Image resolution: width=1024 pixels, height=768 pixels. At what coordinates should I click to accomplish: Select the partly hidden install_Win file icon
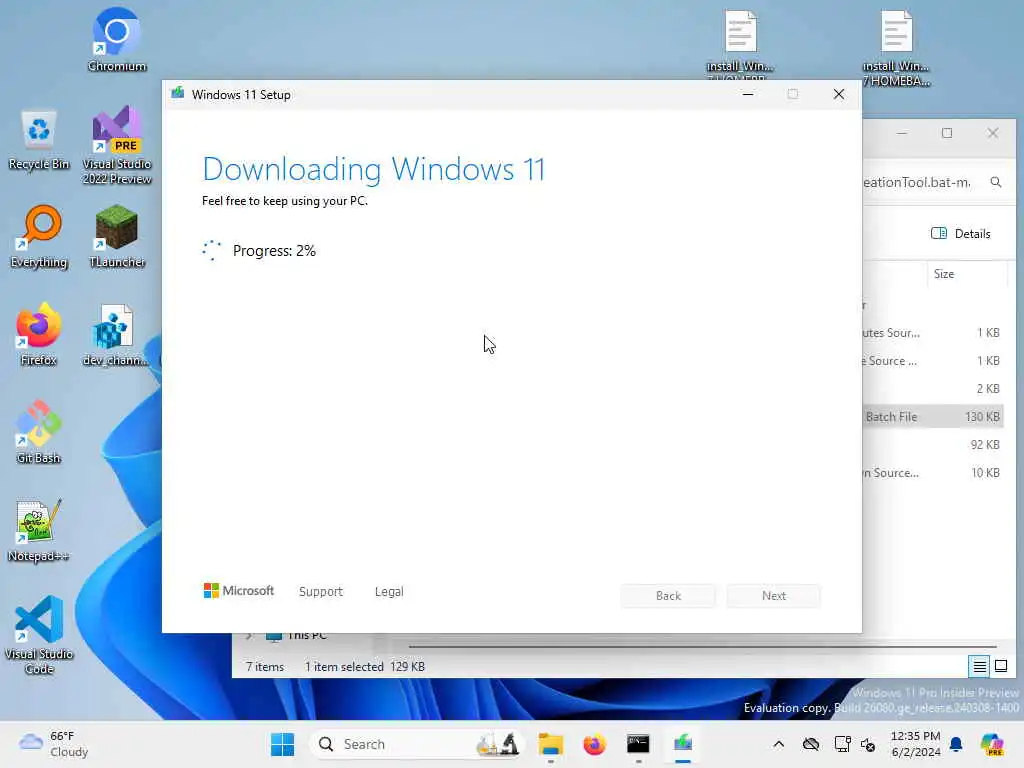tap(740, 44)
